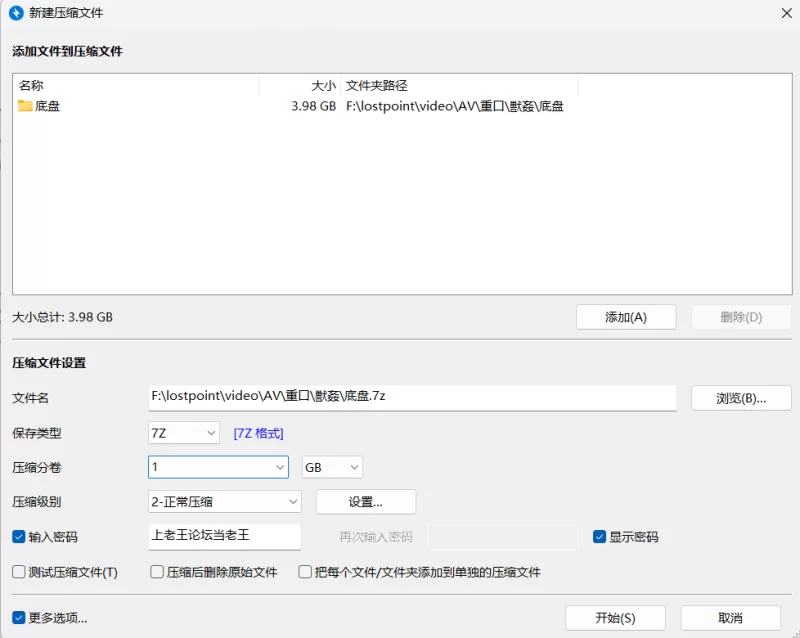Open the 保存类型 7Z dropdown
Viewport: 800px width, 638px height.
184,433
